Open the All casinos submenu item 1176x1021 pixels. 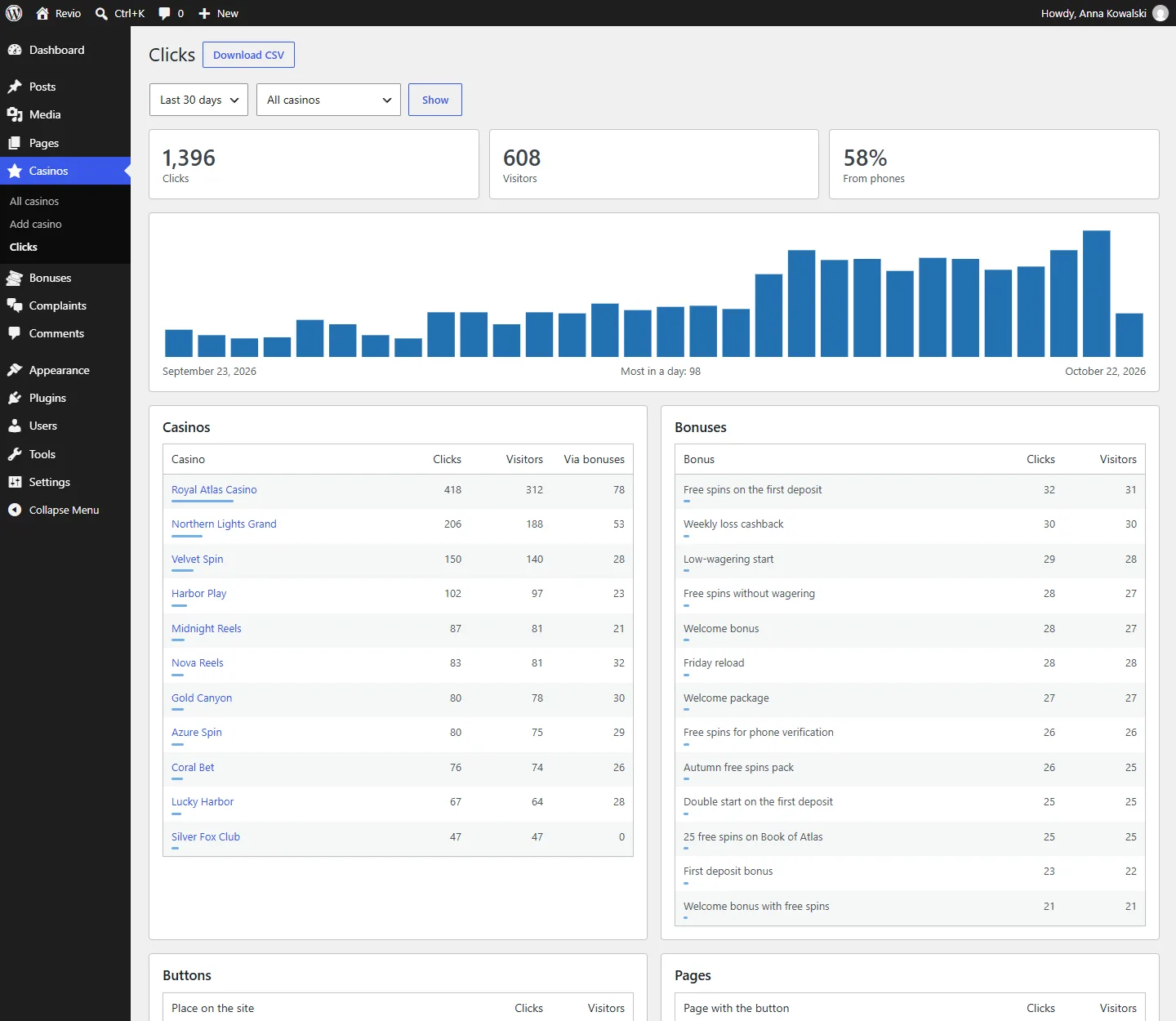tap(34, 201)
